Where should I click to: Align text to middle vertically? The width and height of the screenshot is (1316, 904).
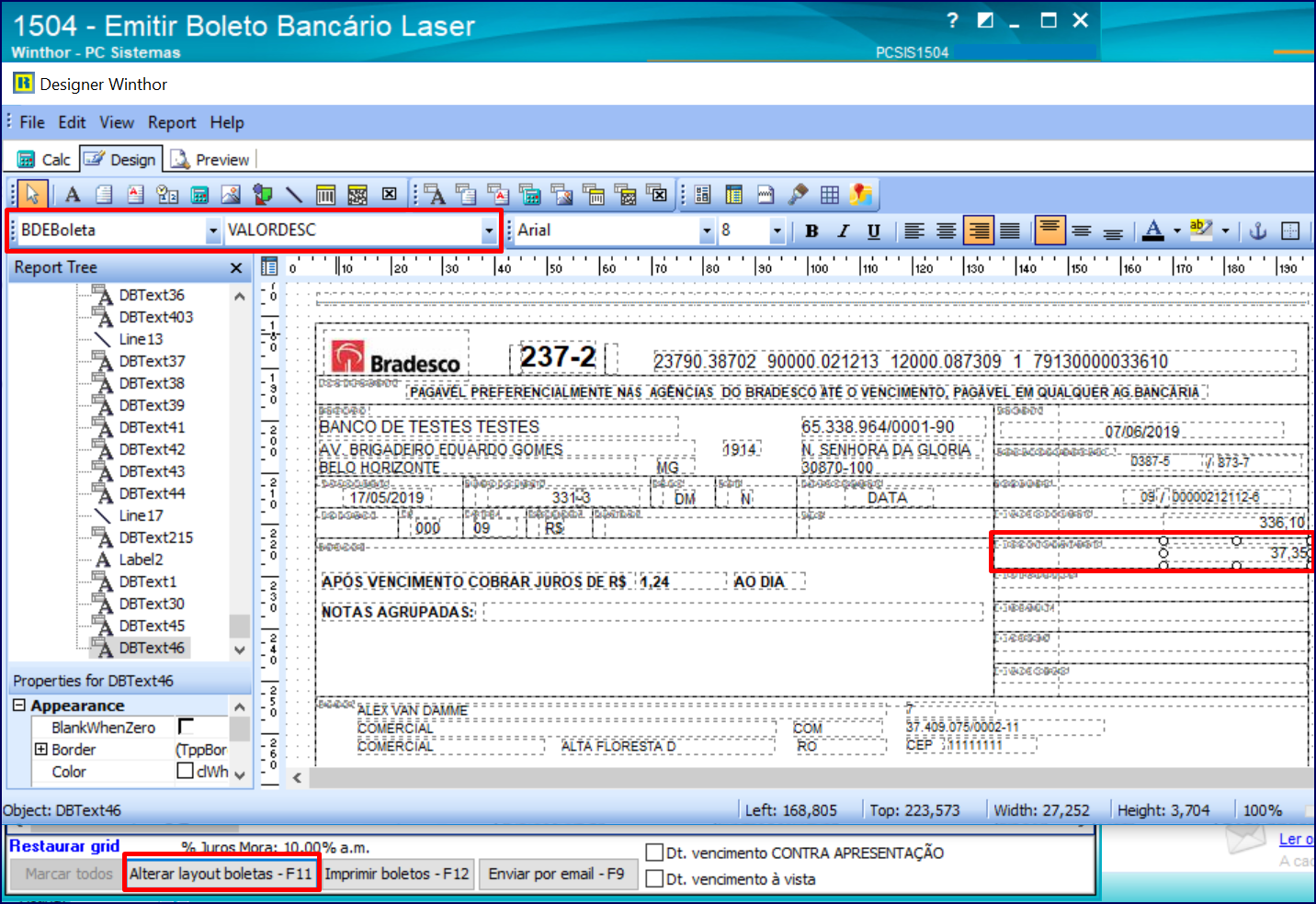tap(1082, 231)
